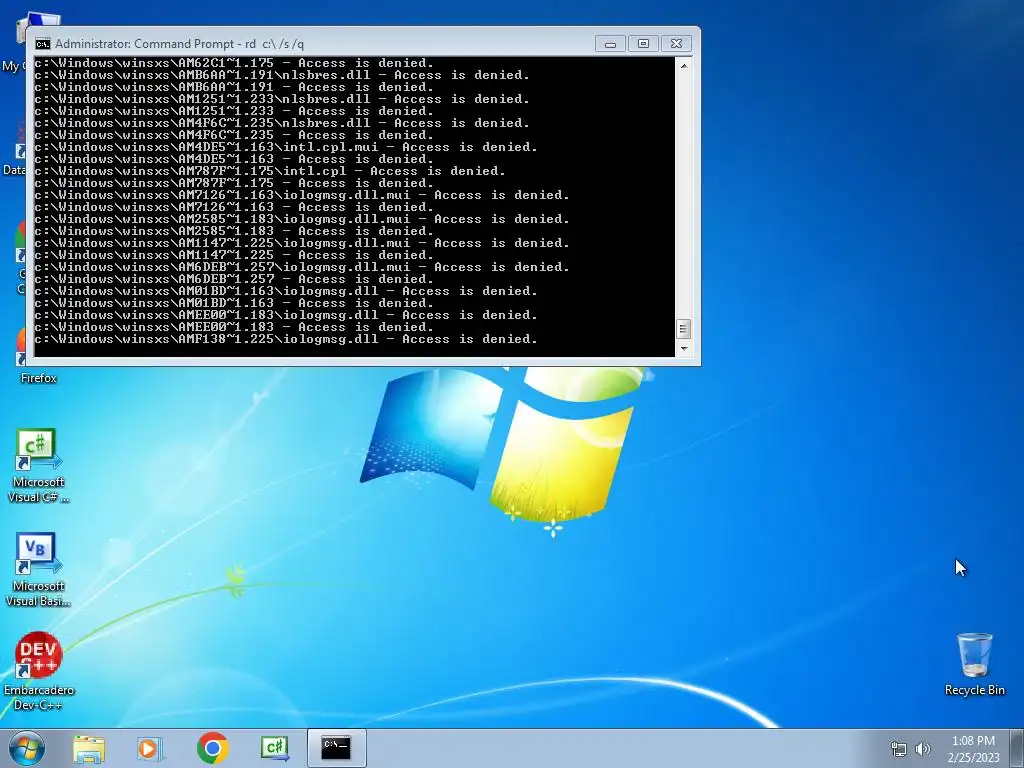Viewport: 1024px width, 768px height.
Task: Click the last line AMF138~1.225\iologmsg.dll
Action: [286, 339]
